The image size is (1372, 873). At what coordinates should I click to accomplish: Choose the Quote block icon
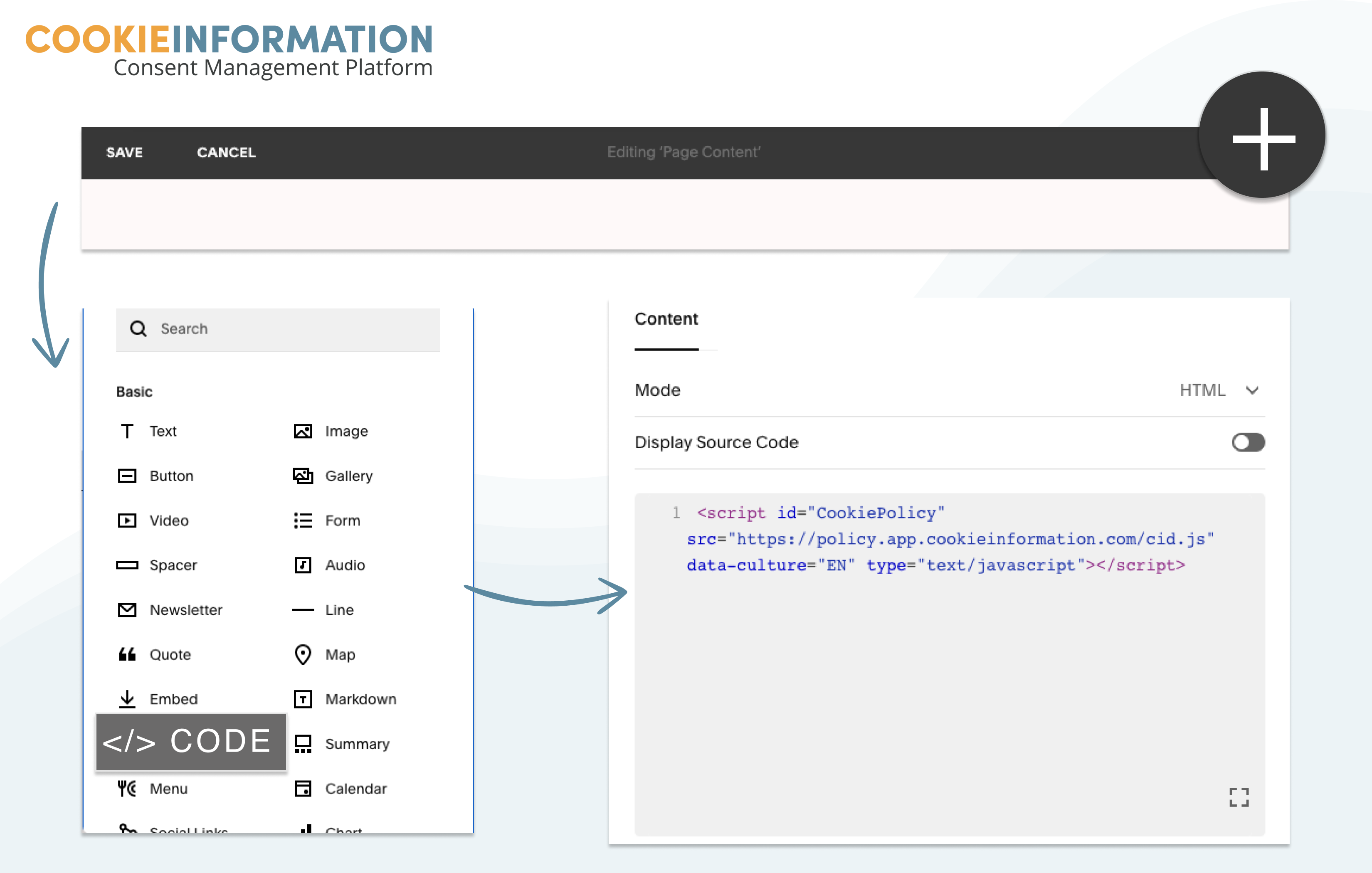pyautogui.click(x=127, y=654)
